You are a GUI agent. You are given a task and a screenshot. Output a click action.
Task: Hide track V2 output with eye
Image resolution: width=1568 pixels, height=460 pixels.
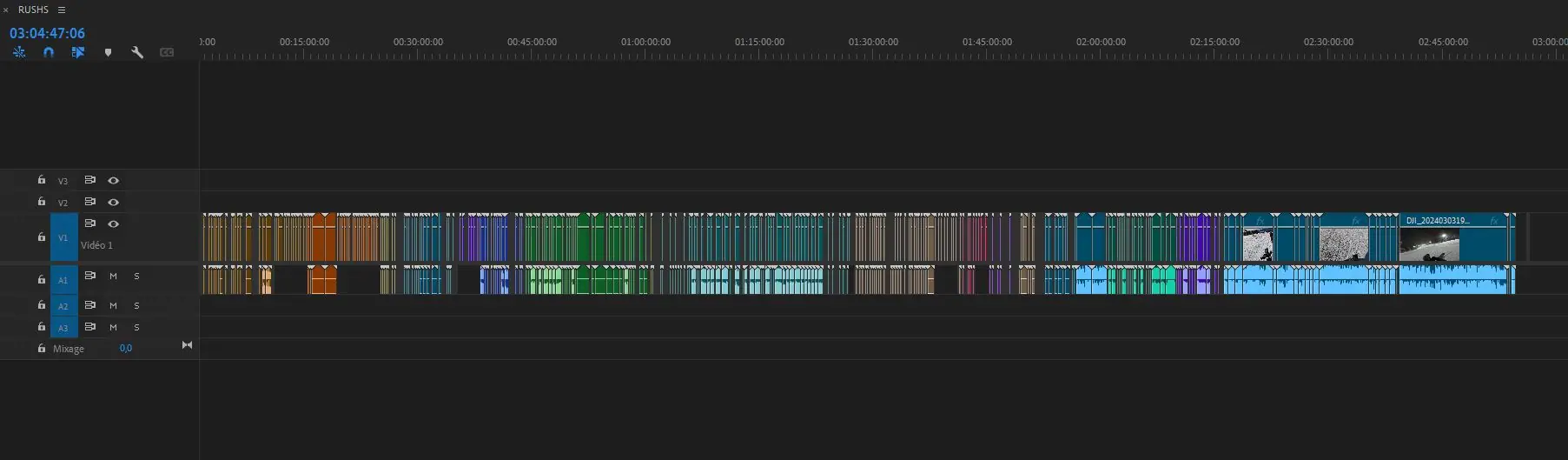[x=113, y=202]
